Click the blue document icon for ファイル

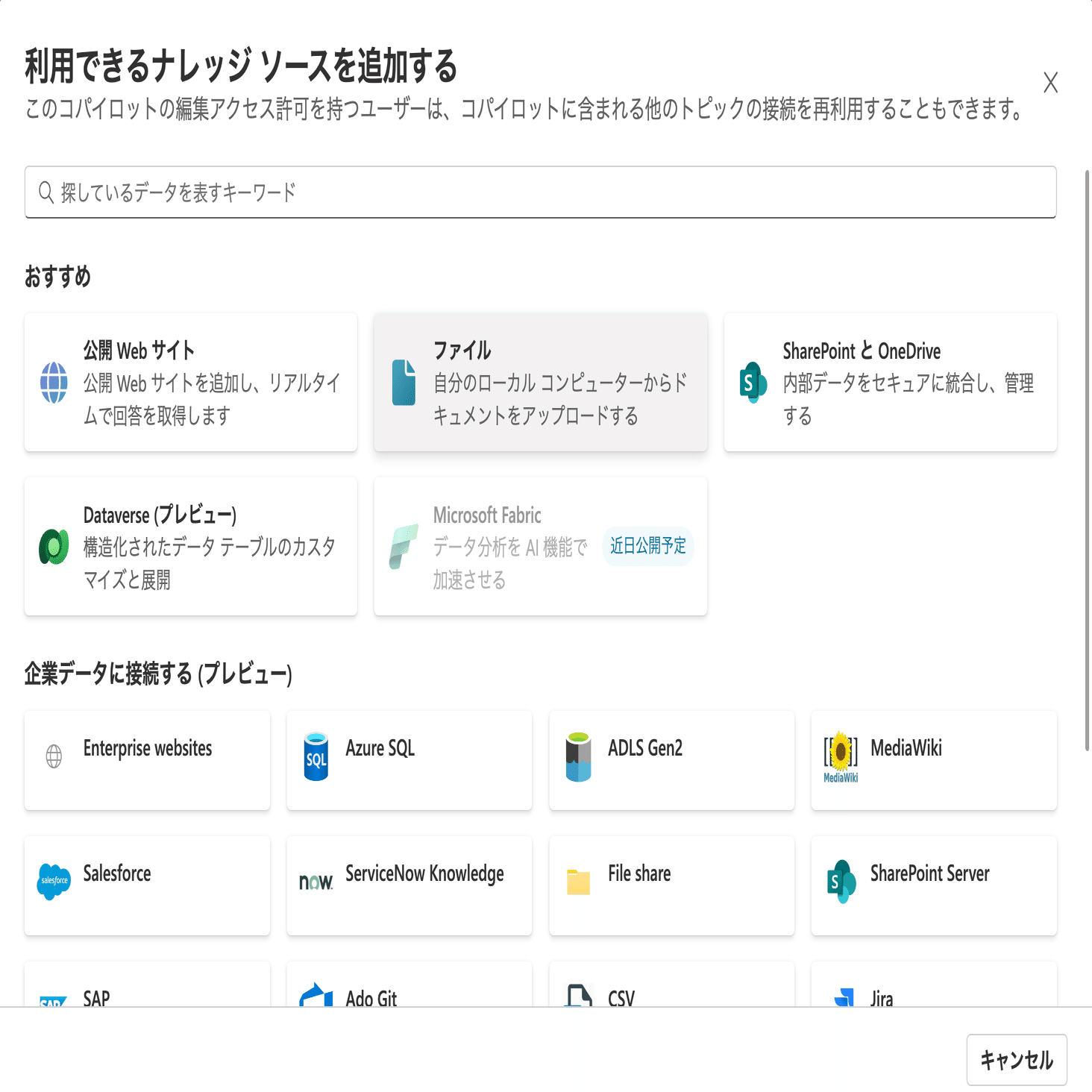pyautogui.click(x=404, y=383)
